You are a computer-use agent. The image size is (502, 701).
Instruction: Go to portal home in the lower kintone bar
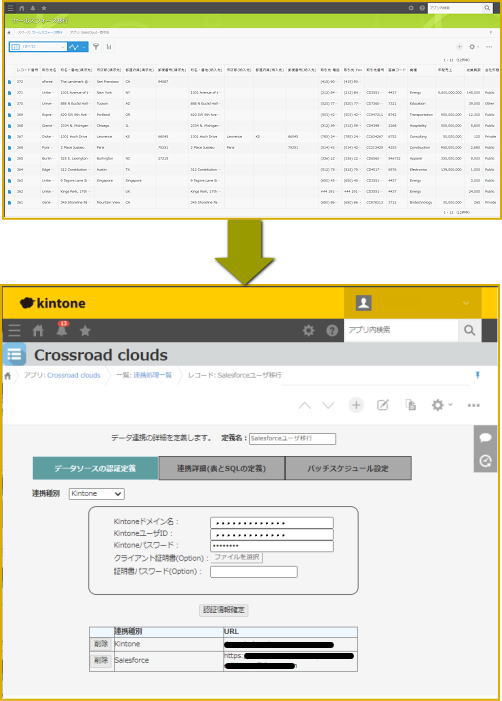(x=38, y=330)
